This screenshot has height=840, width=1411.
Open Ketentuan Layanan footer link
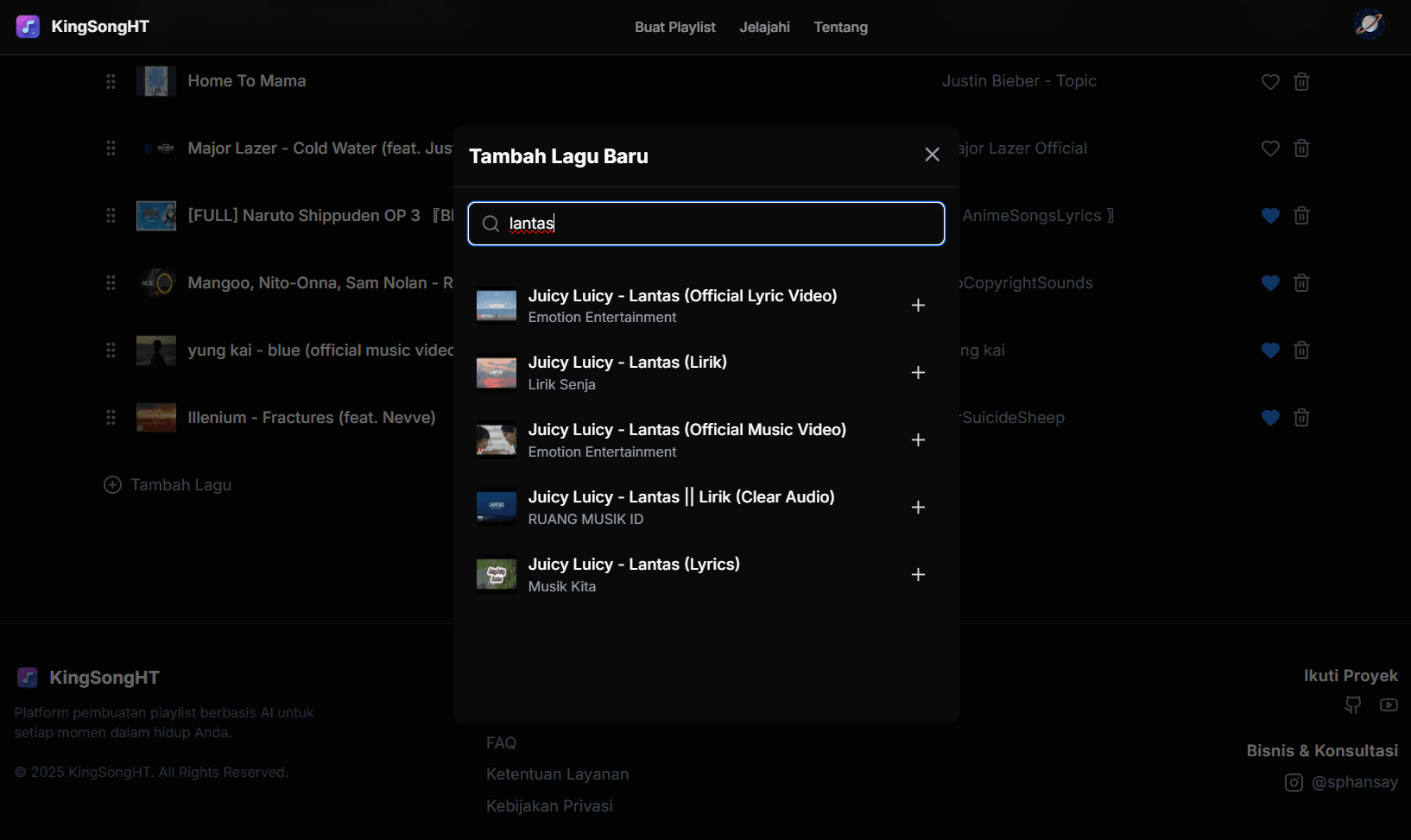click(557, 774)
